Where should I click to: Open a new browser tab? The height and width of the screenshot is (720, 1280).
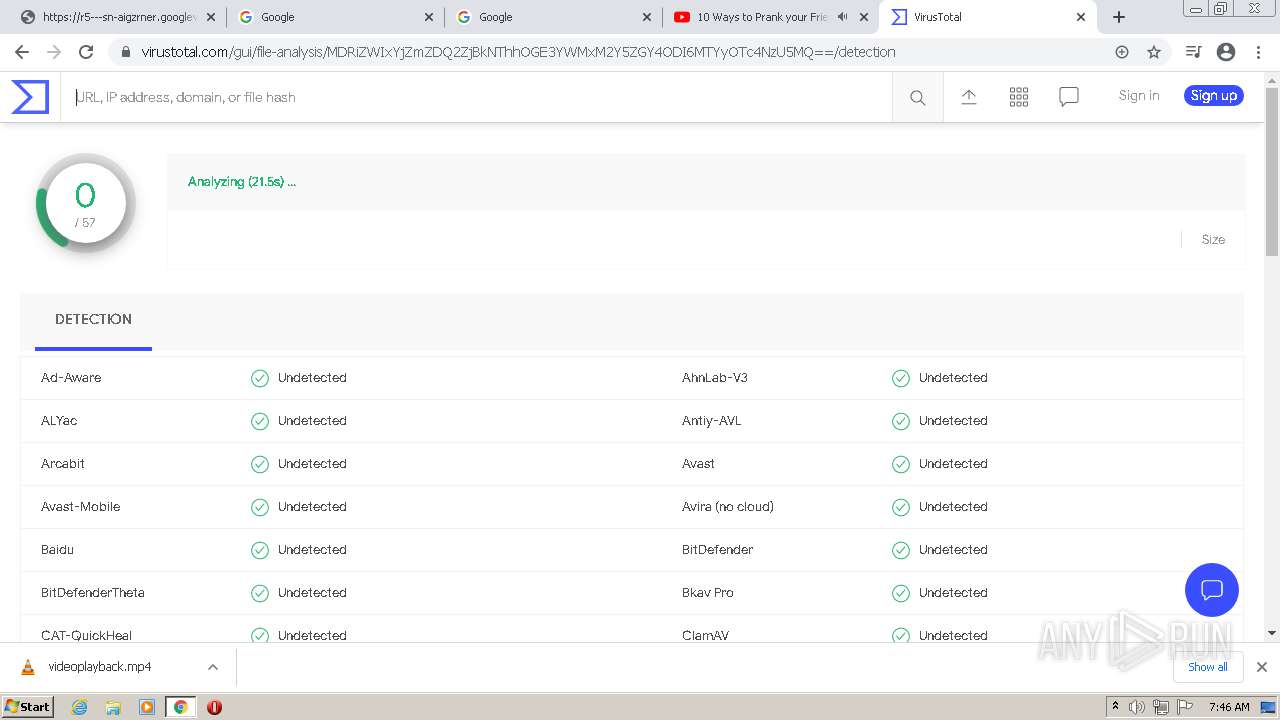1119,17
